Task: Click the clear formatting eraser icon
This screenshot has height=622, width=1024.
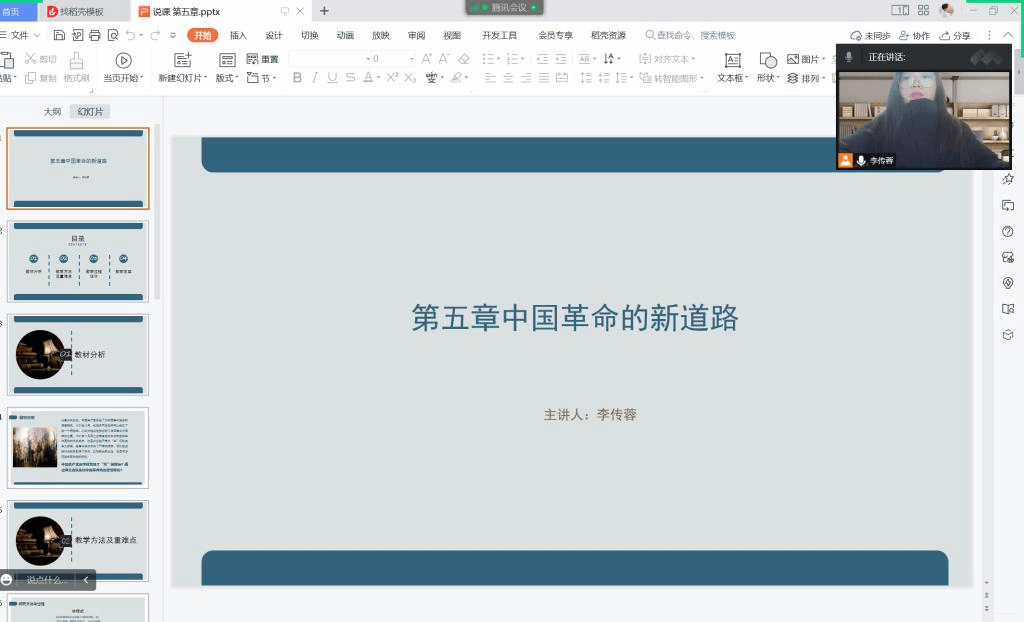Action: [x=463, y=59]
